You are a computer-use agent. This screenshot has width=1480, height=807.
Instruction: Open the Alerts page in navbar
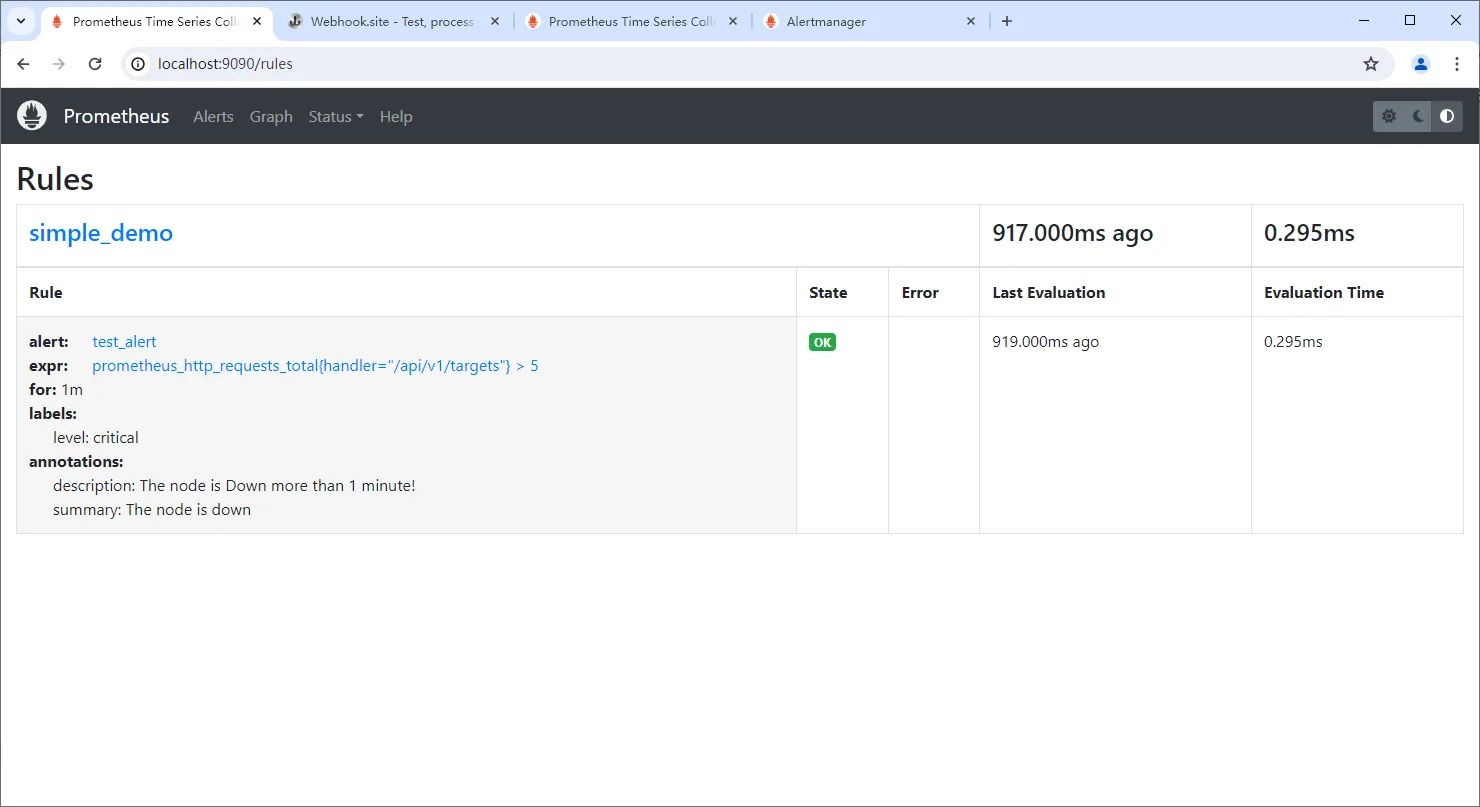(x=213, y=116)
